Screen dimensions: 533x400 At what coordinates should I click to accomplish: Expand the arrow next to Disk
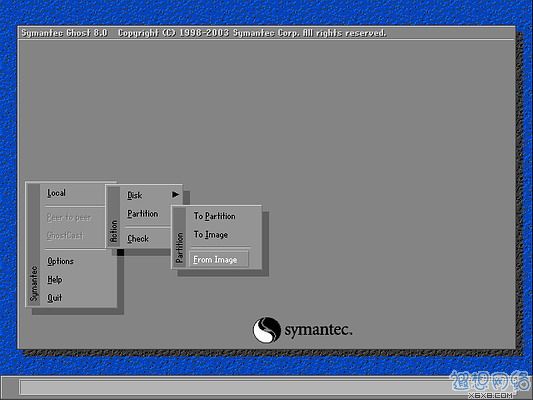pos(175,194)
